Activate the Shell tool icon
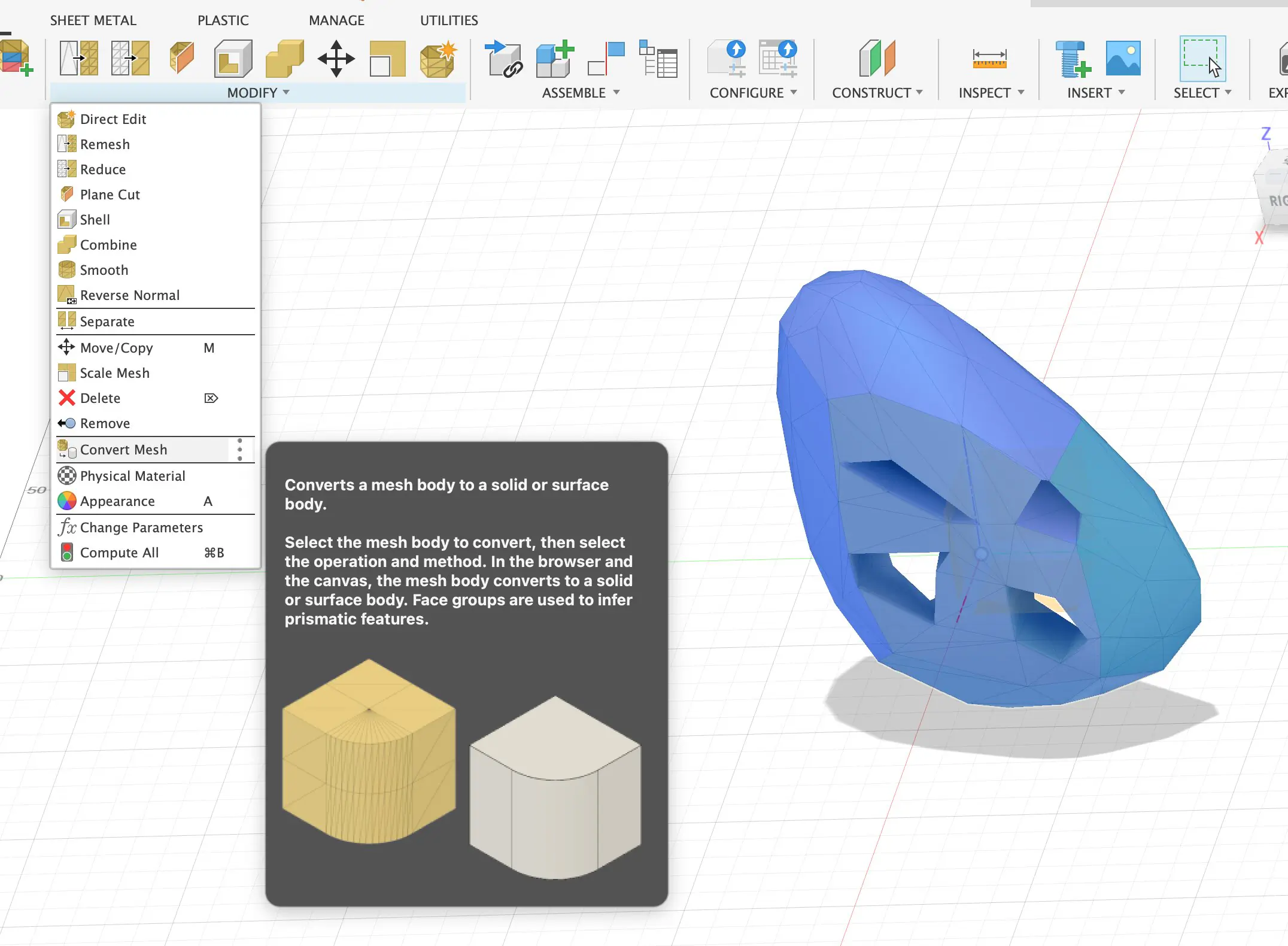 tap(232, 58)
